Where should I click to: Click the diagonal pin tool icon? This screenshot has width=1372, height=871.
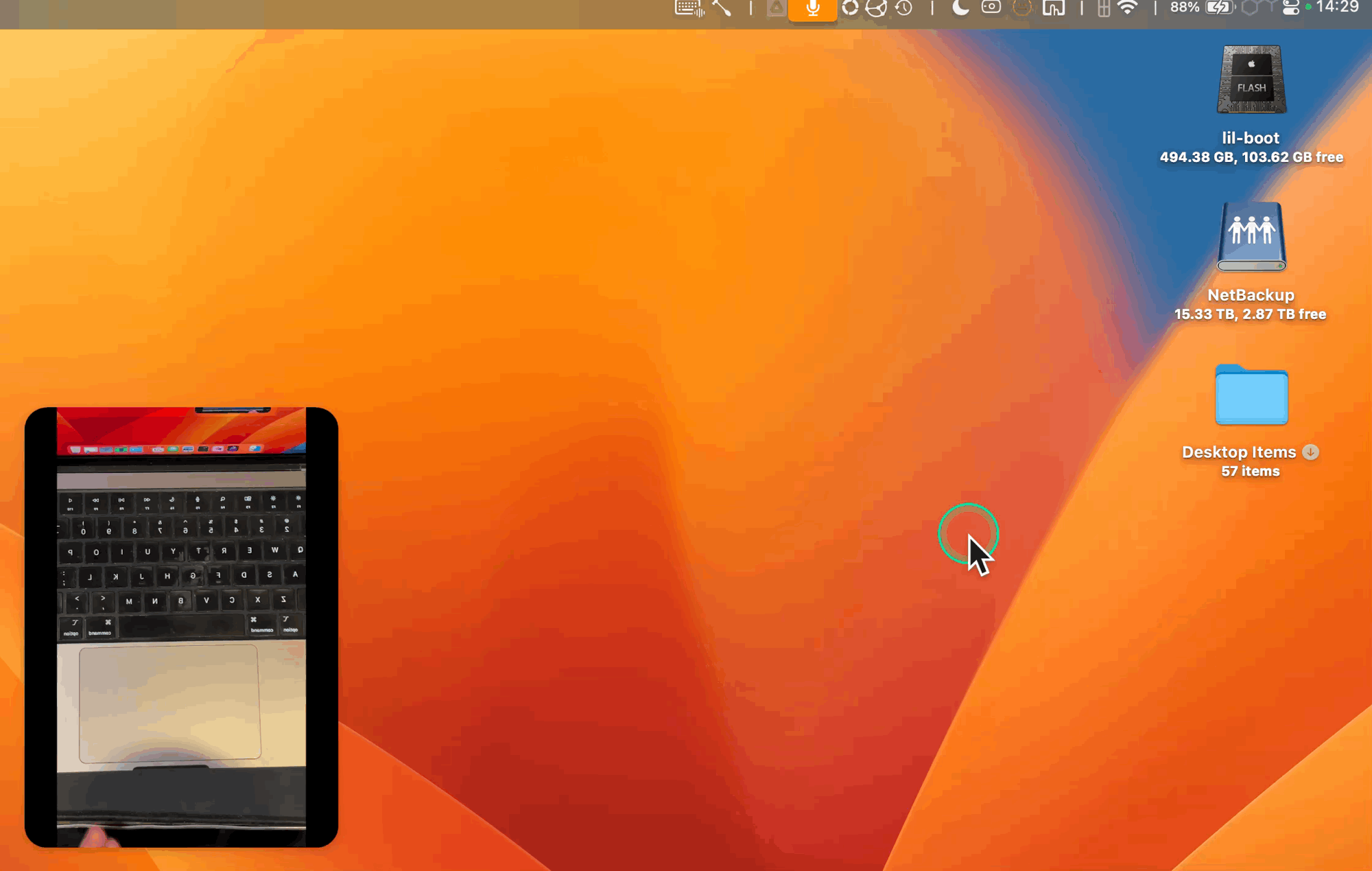pos(722,8)
